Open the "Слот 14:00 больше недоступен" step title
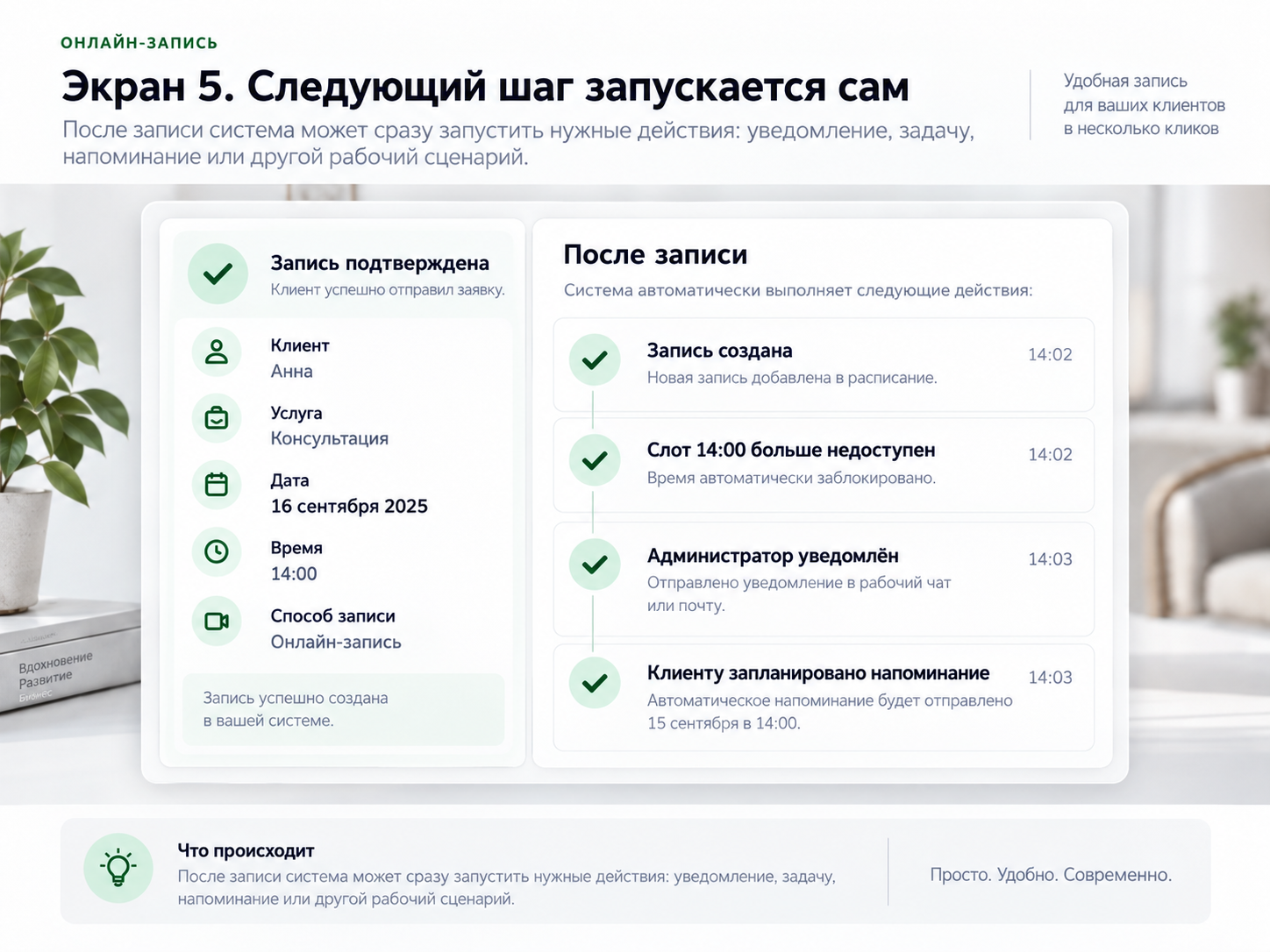 coord(791,451)
